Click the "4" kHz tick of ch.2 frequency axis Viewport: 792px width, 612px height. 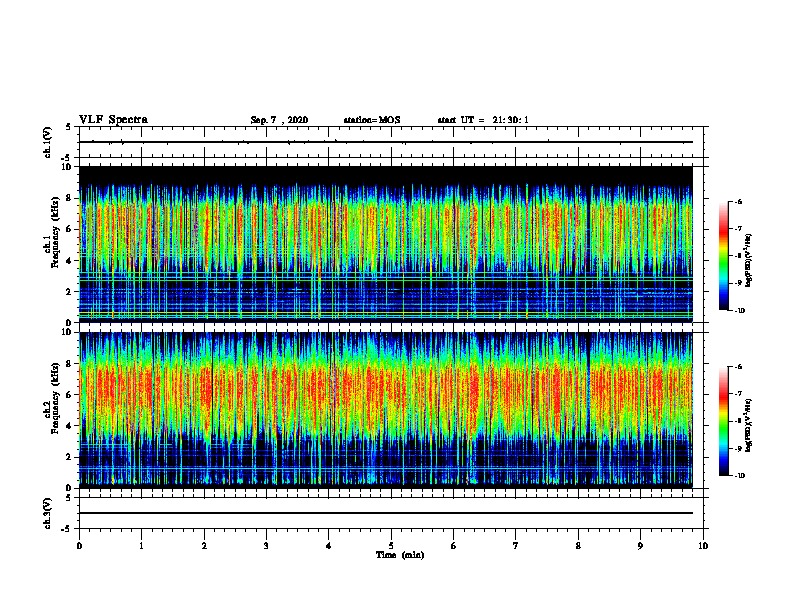pyautogui.click(x=69, y=426)
